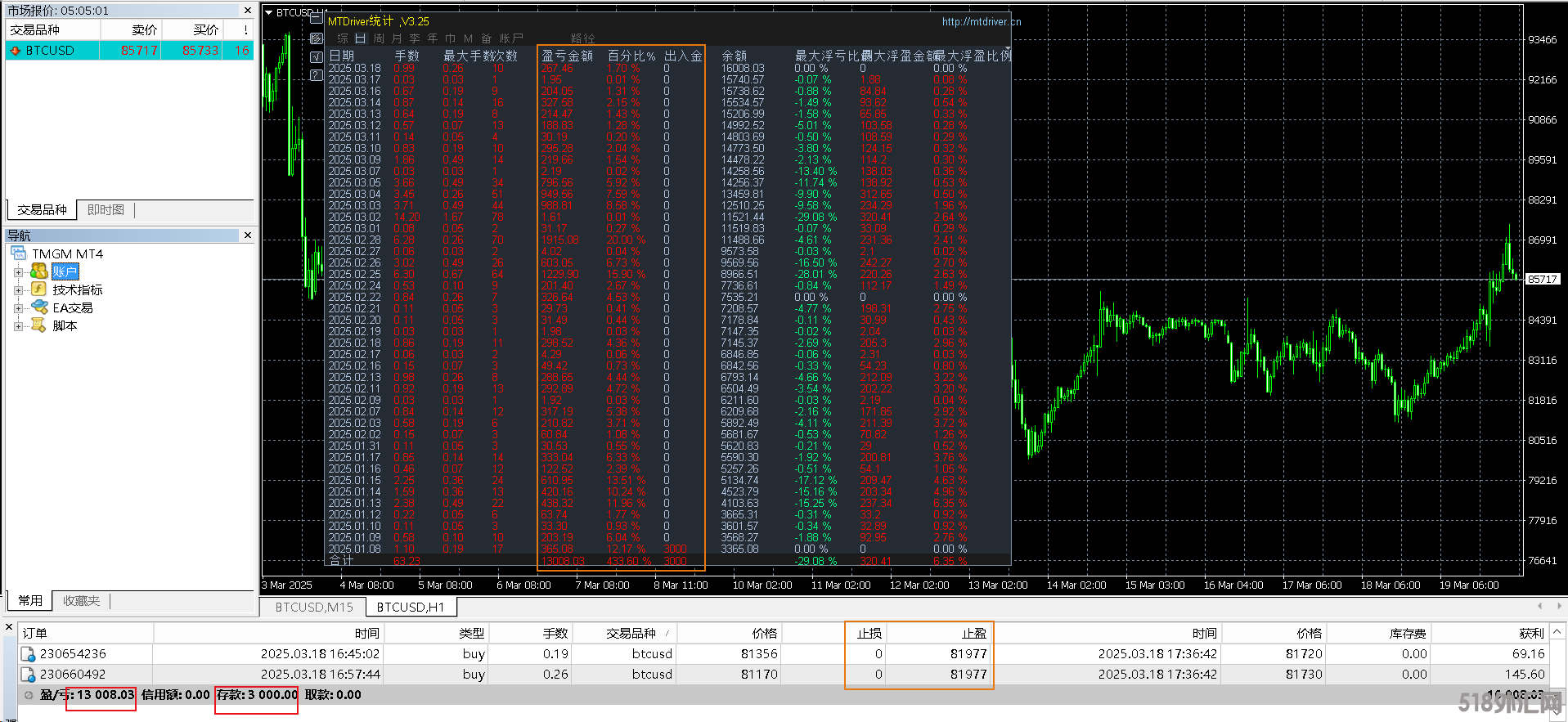Click the 技术指标 indicators icon
1568x722 pixels.
(x=38, y=289)
